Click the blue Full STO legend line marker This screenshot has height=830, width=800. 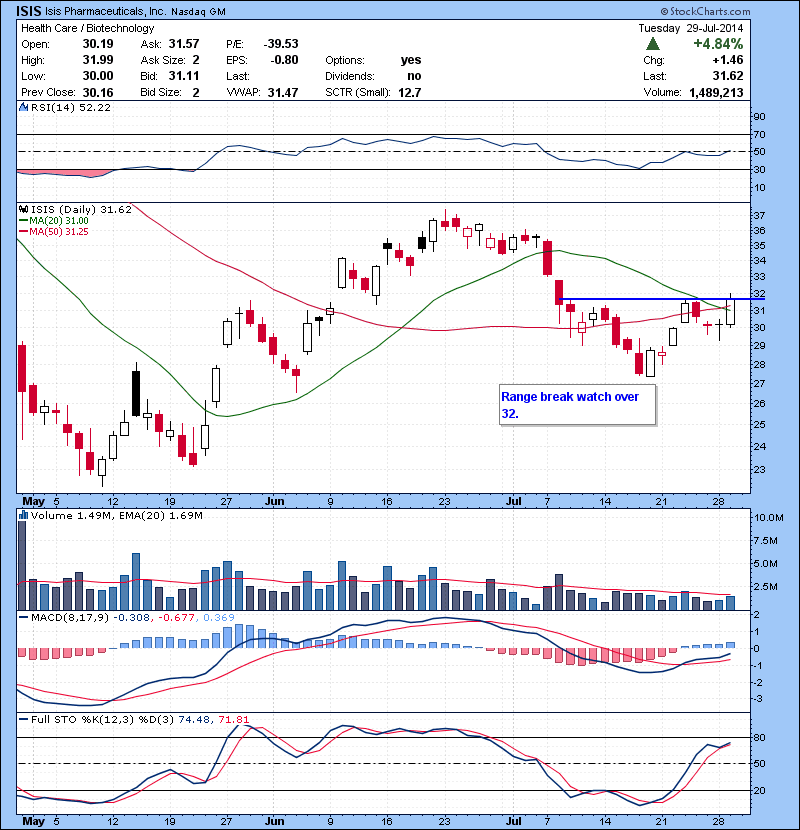[23, 719]
